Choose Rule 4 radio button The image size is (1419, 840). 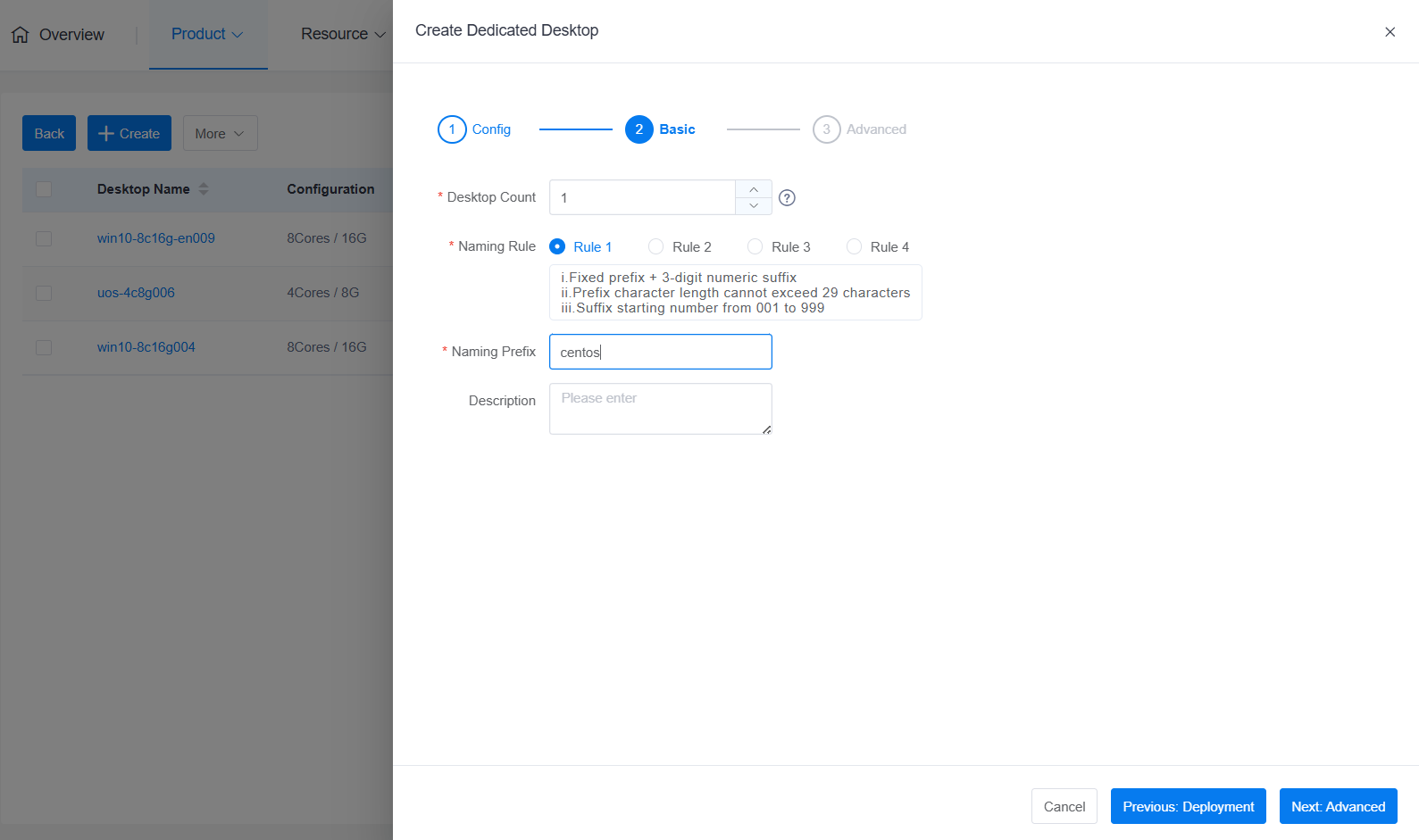point(855,247)
